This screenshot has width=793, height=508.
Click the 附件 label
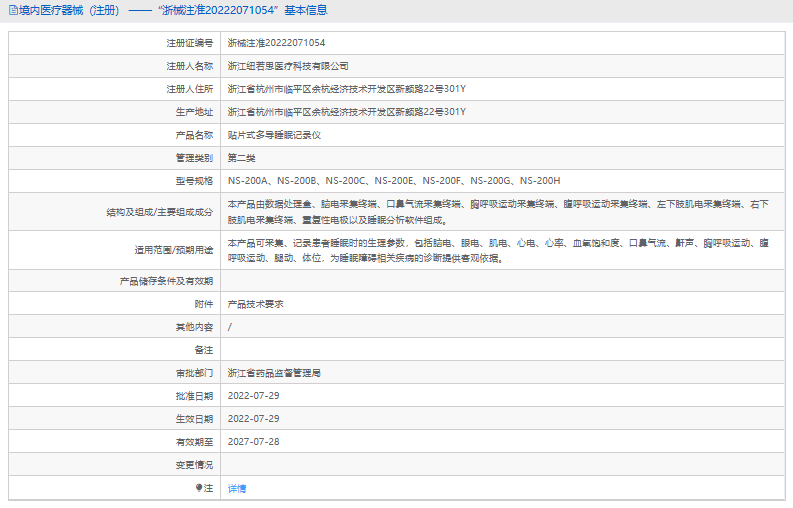(x=204, y=304)
